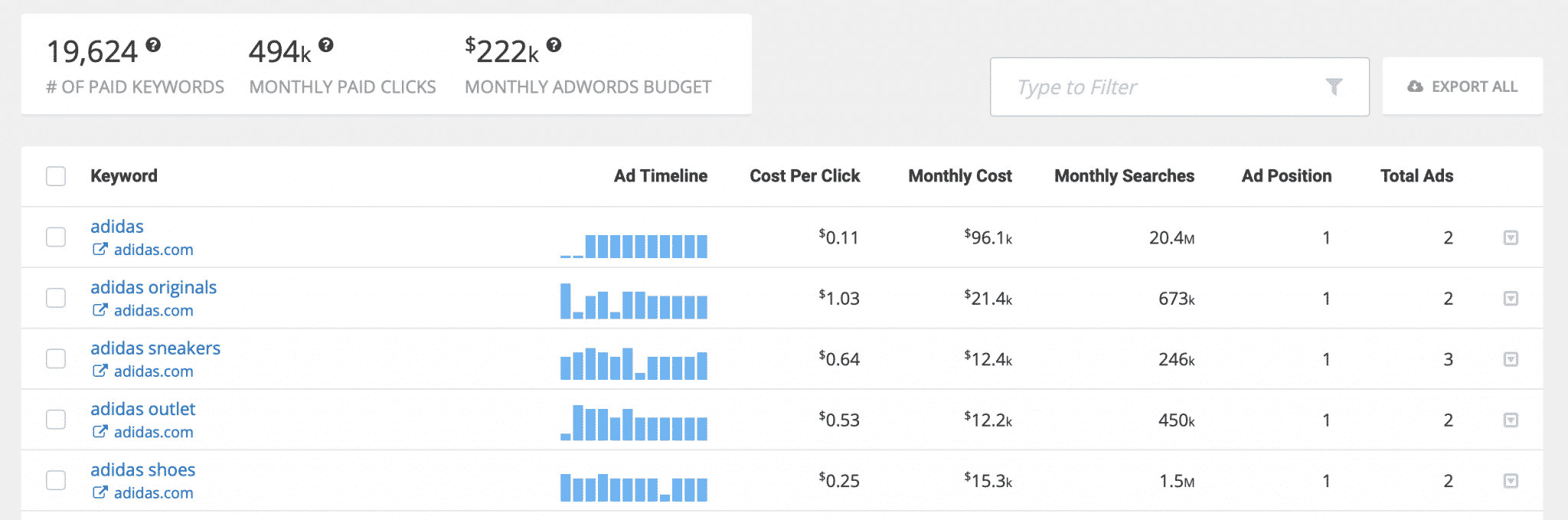Open external link icon under adidas originals

coord(100,310)
